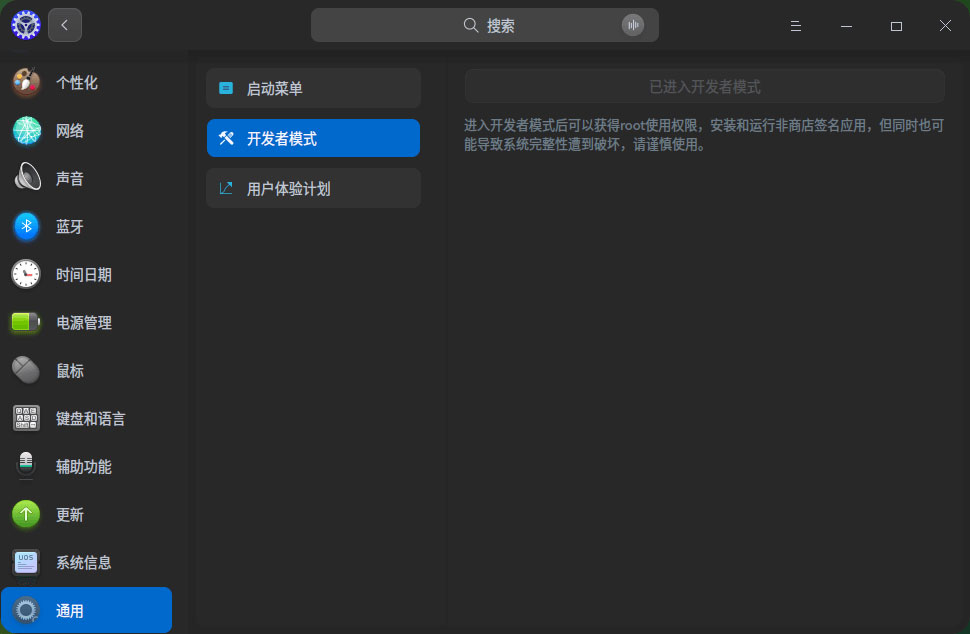Open 电源管理 battery settings icon
This screenshot has width=970, height=634.
click(x=25, y=322)
